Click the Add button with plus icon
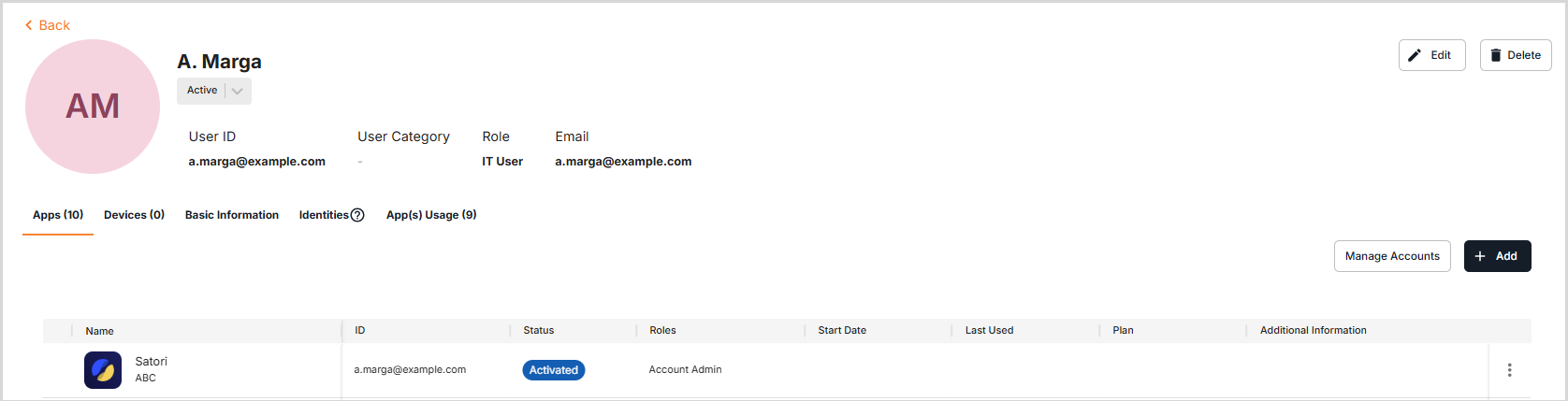The width and height of the screenshot is (1568, 401). [1497, 256]
